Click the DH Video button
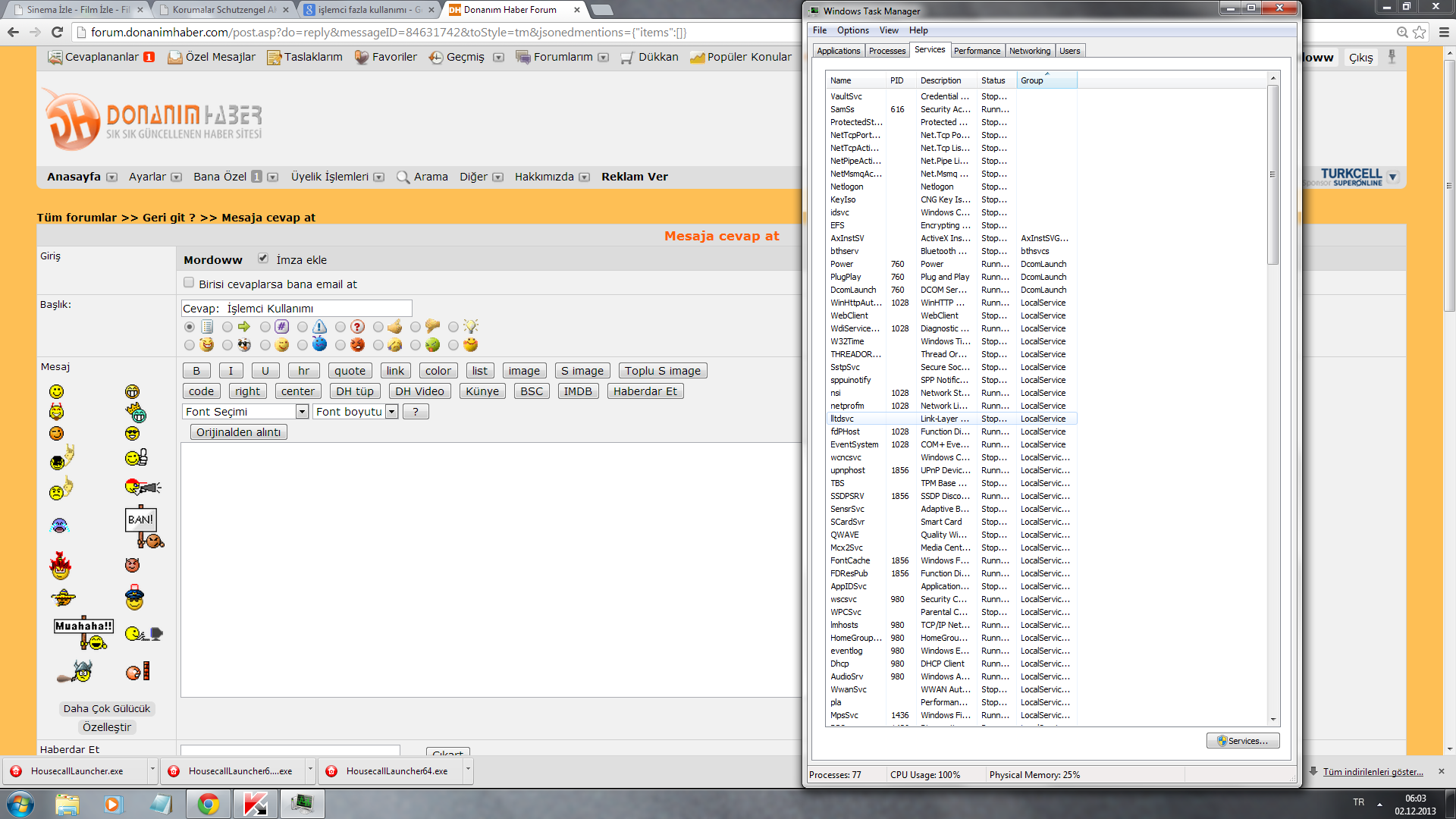The image size is (1456, 819). point(419,391)
